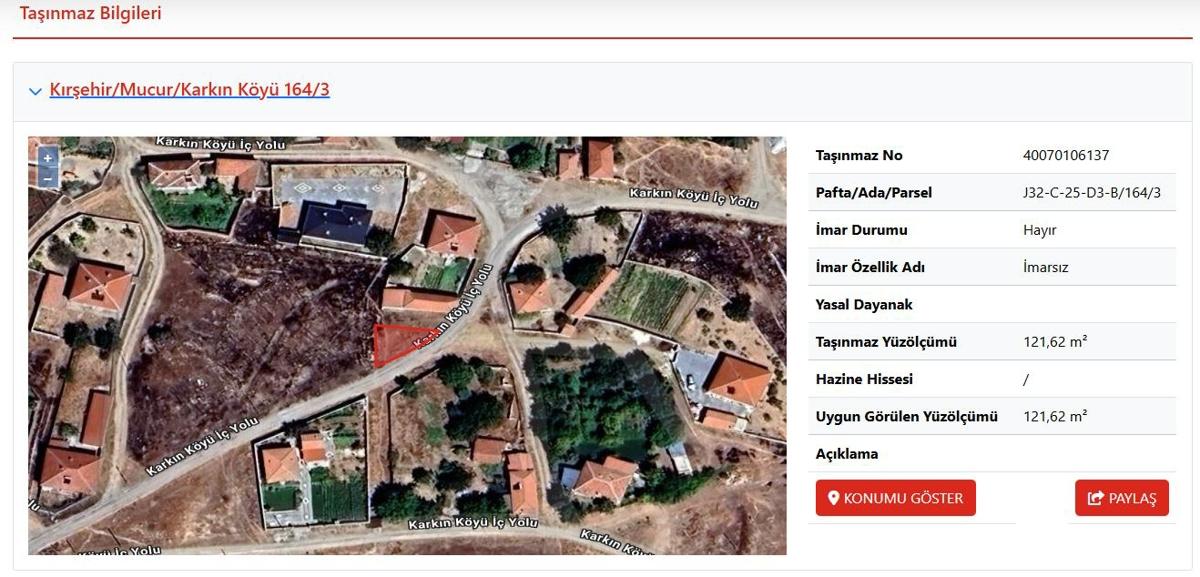
Task: Open the Kırşehir/Mucur/Karkın Köyü 164/3 link
Action: click(189, 90)
